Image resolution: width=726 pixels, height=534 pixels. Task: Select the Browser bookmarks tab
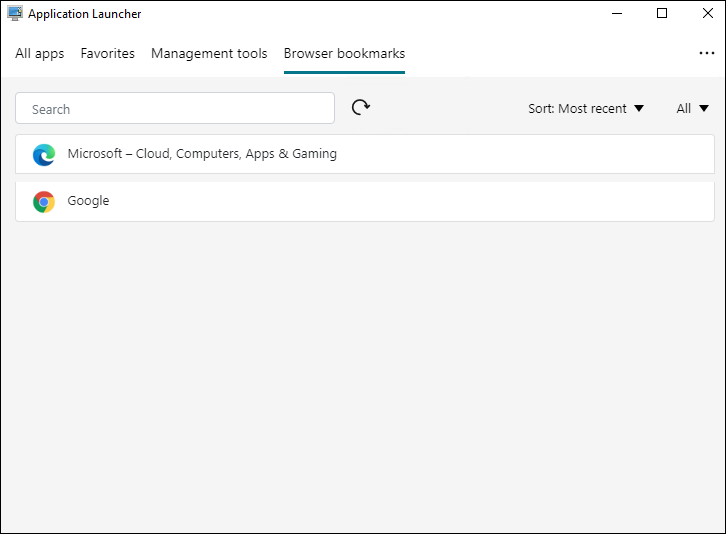pyautogui.click(x=344, y=54)
